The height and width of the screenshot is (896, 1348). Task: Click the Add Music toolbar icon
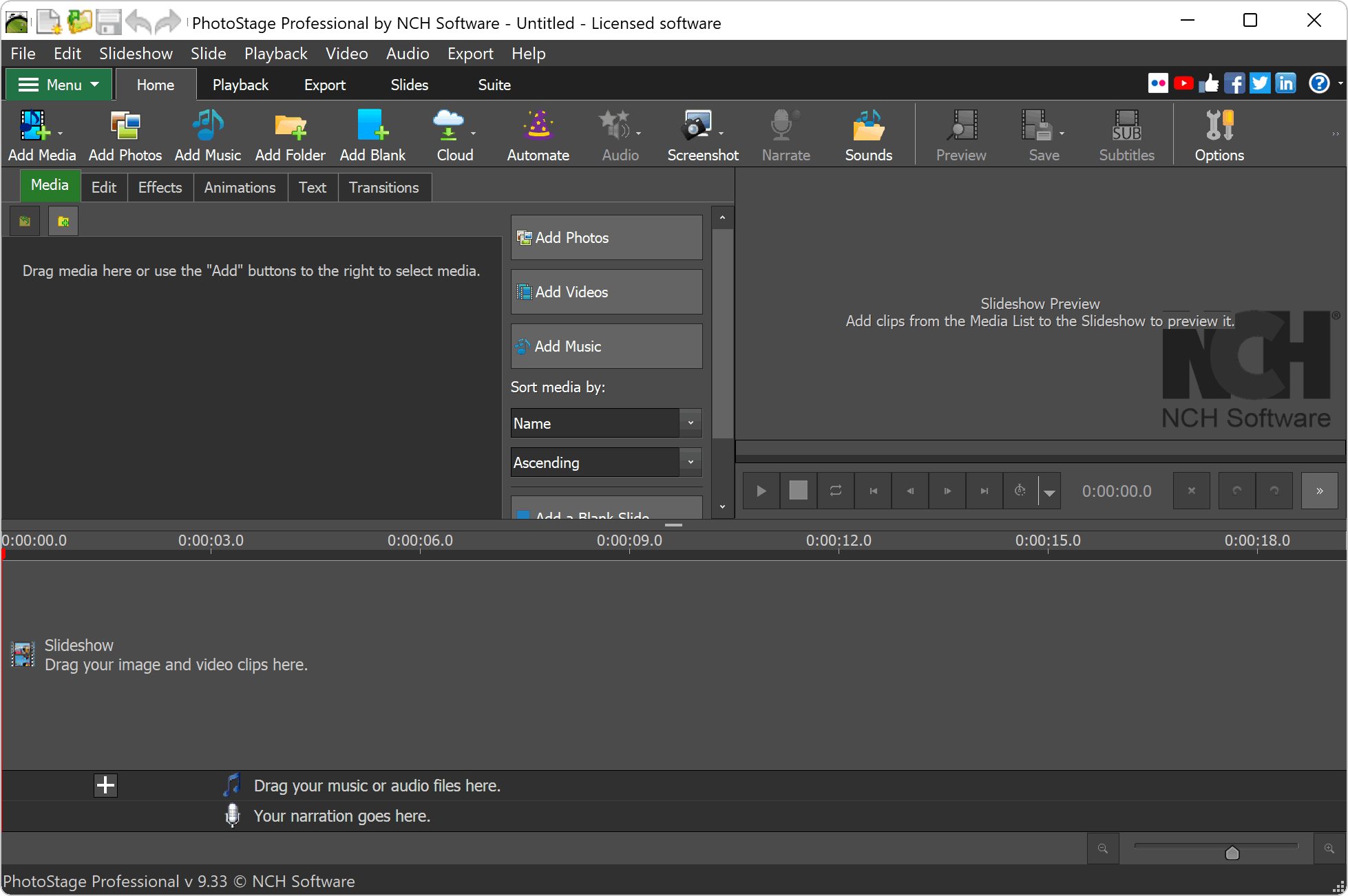[207, 136]
